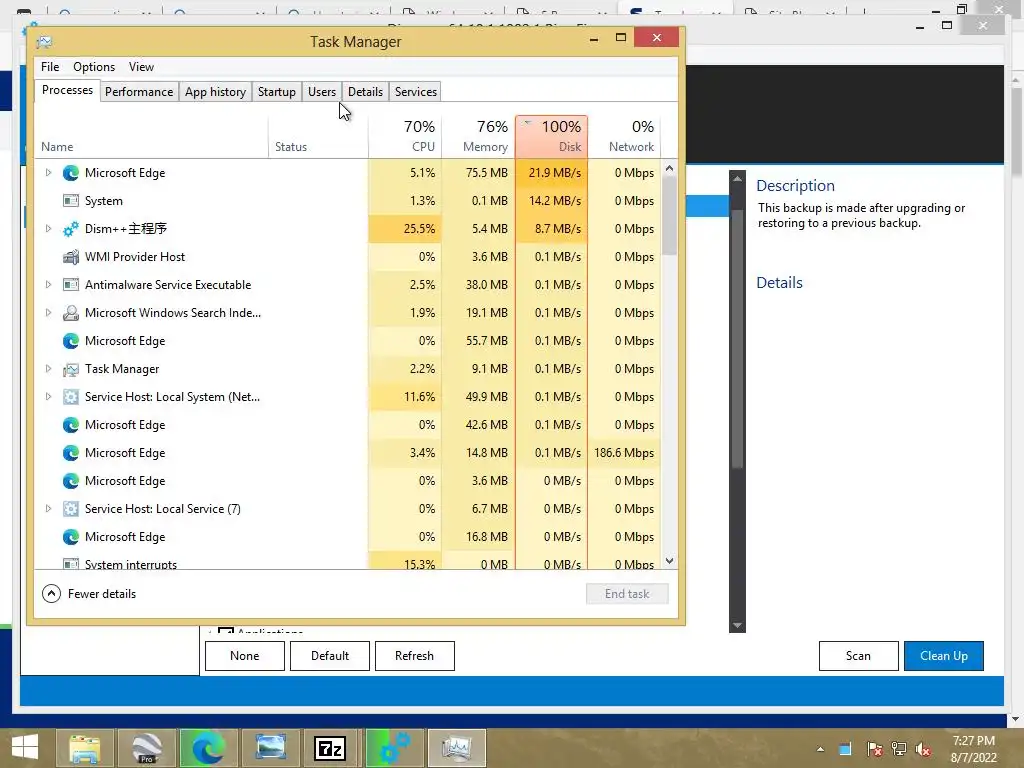This screenshot has width=1024, height=768.
Task: Switch to the Users tab
Action: click(322, 92)
